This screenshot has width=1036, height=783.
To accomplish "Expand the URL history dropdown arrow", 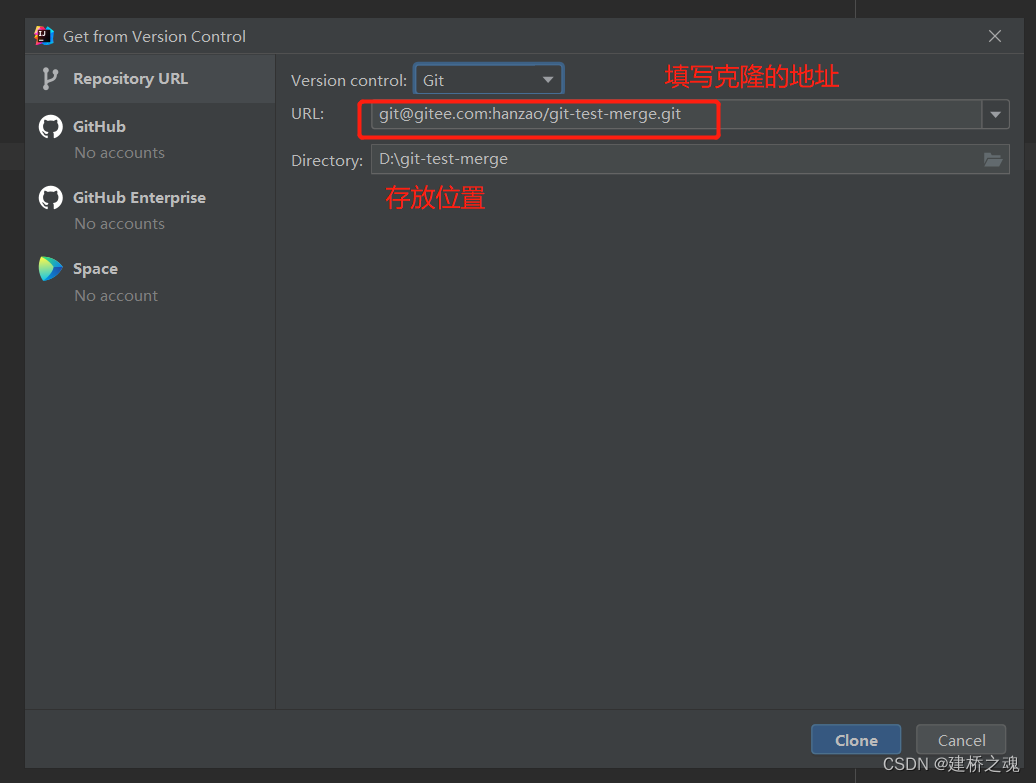I will point(995,114).
